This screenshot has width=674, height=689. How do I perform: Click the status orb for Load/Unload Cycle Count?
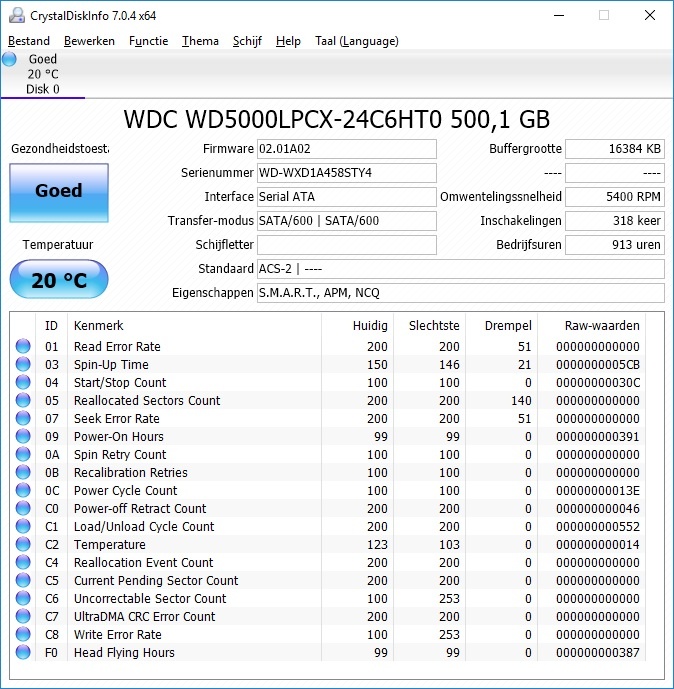tap(23, 526)
